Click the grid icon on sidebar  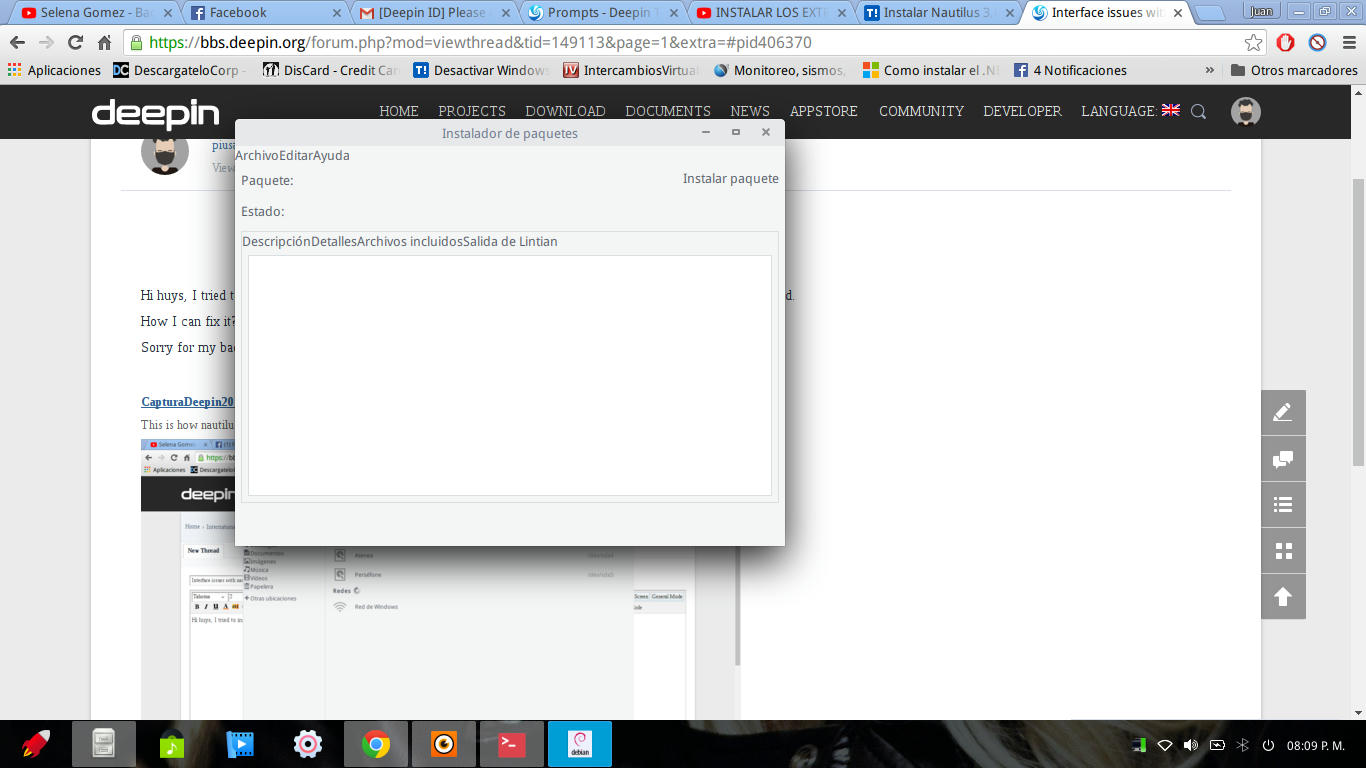[x=1283, y=551]
